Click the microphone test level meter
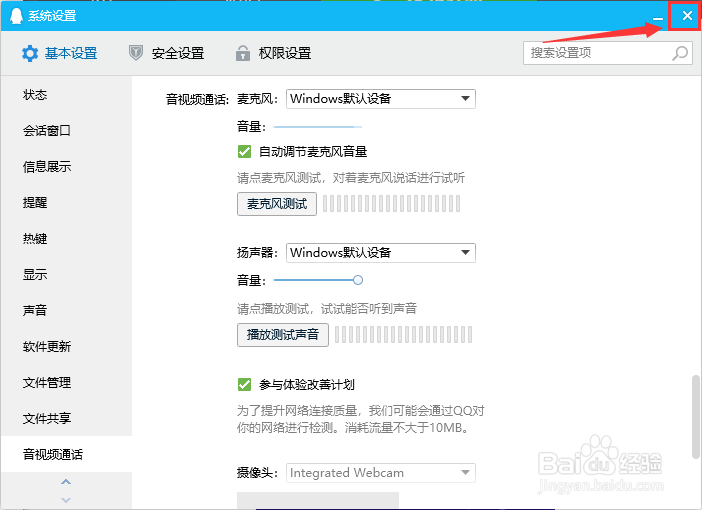702x510 pixels. click(x=391, y=204)
